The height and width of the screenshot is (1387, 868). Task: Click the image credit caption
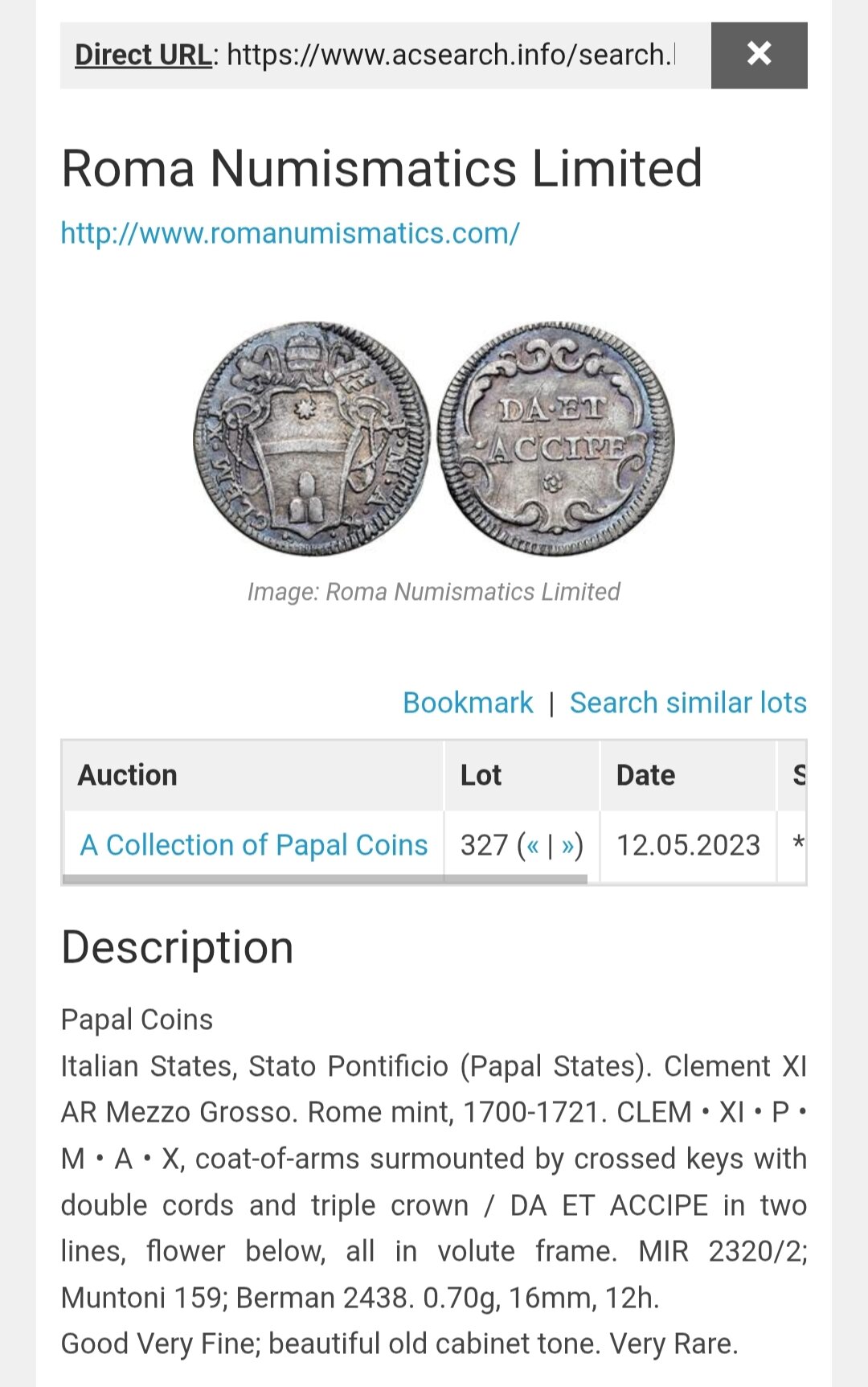click(x=433, y=592)
